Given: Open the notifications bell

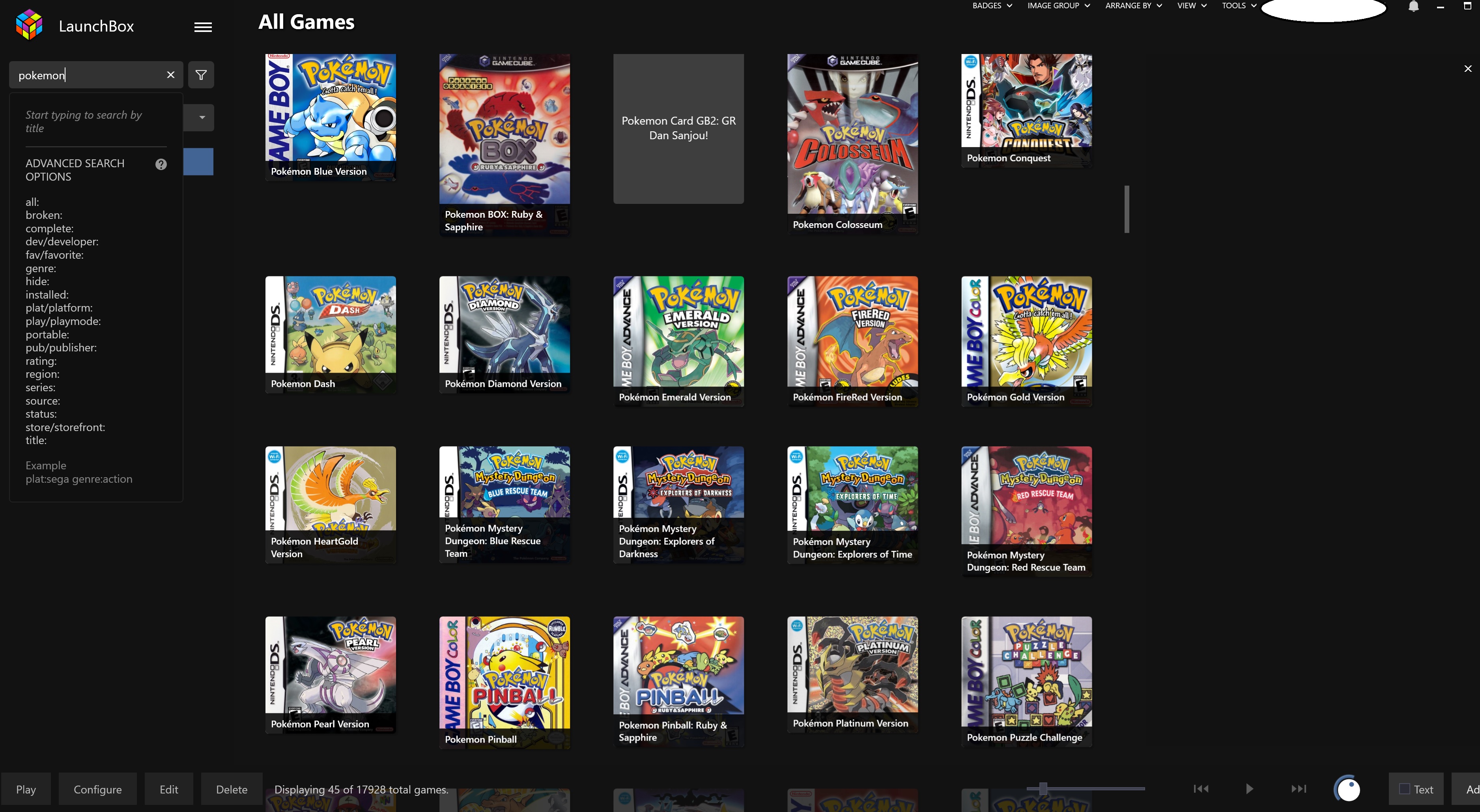Looking at the screenshot, I should pos(1413,6).
